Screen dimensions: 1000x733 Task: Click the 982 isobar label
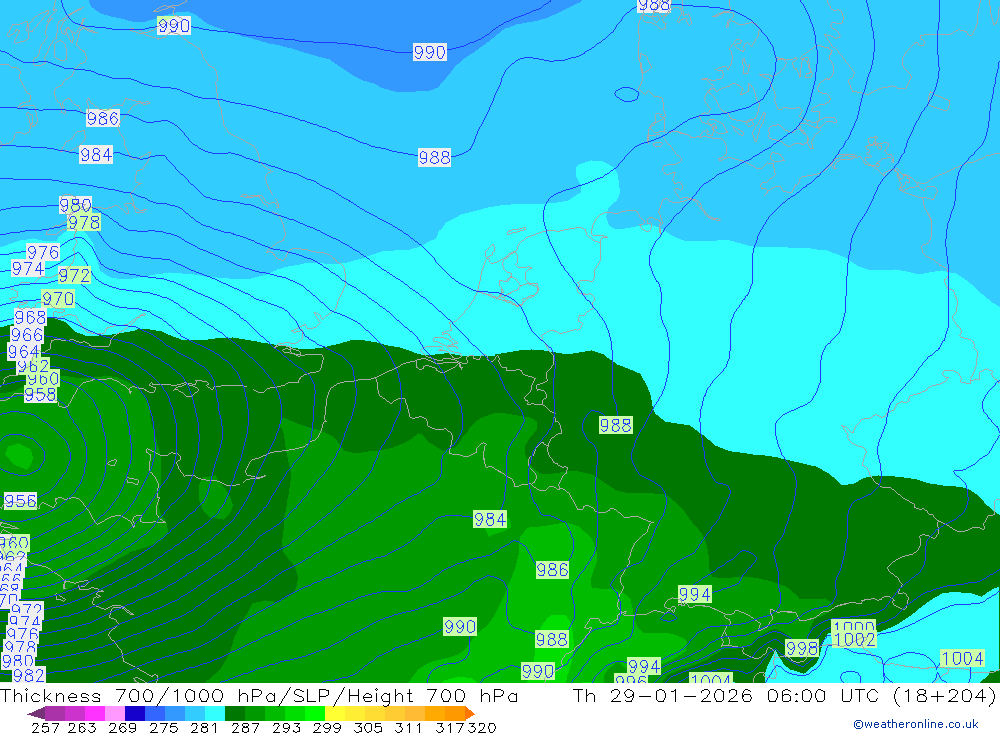29,675
